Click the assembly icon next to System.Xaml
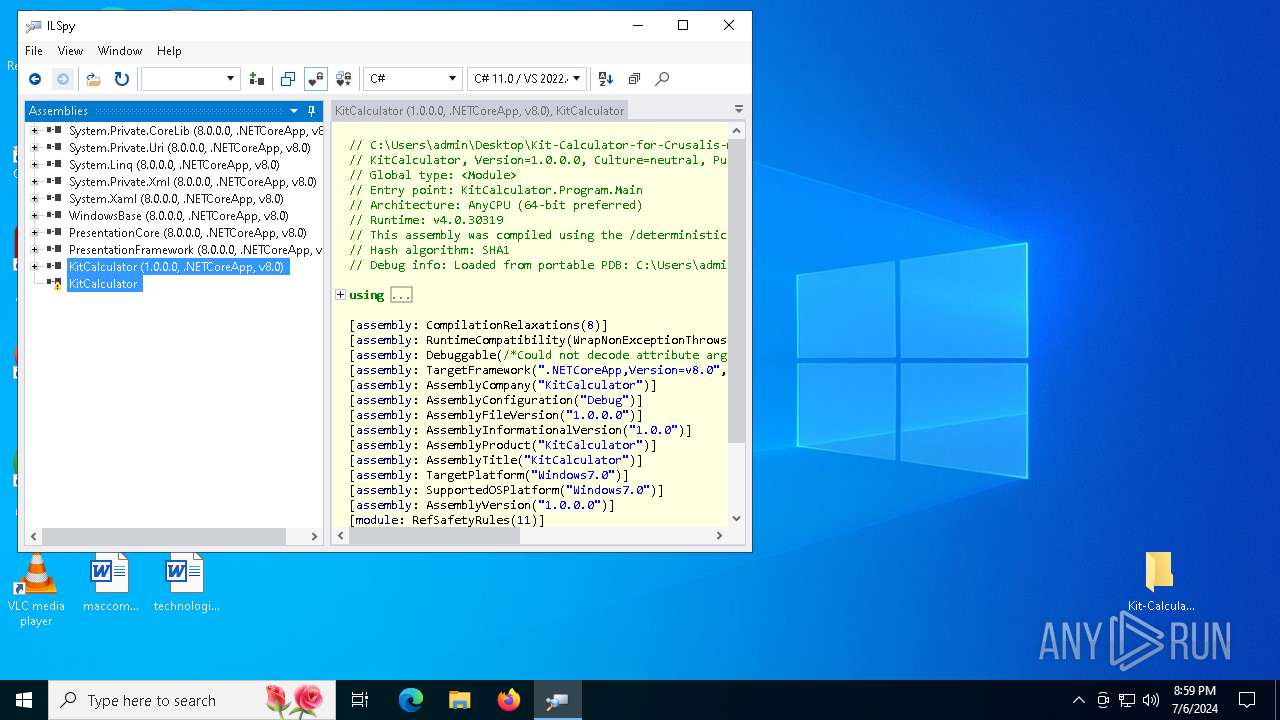This screenshot has height=720, width=1280. pyautogui.click(x=54, y=199)
